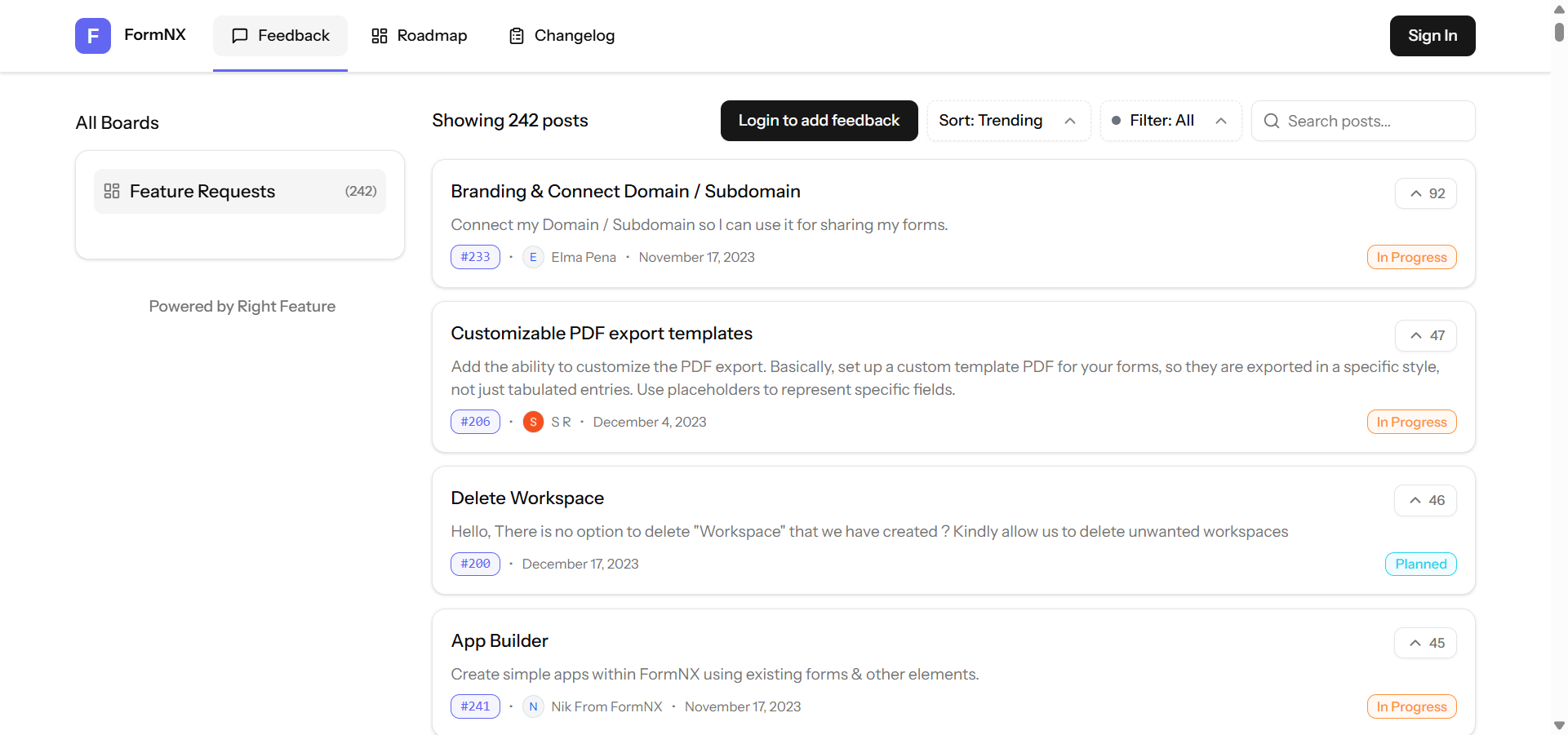Upvote Branding & Connect Domain post
The width and height of the screenshot is (1568, 735).
click(1425, 194)
